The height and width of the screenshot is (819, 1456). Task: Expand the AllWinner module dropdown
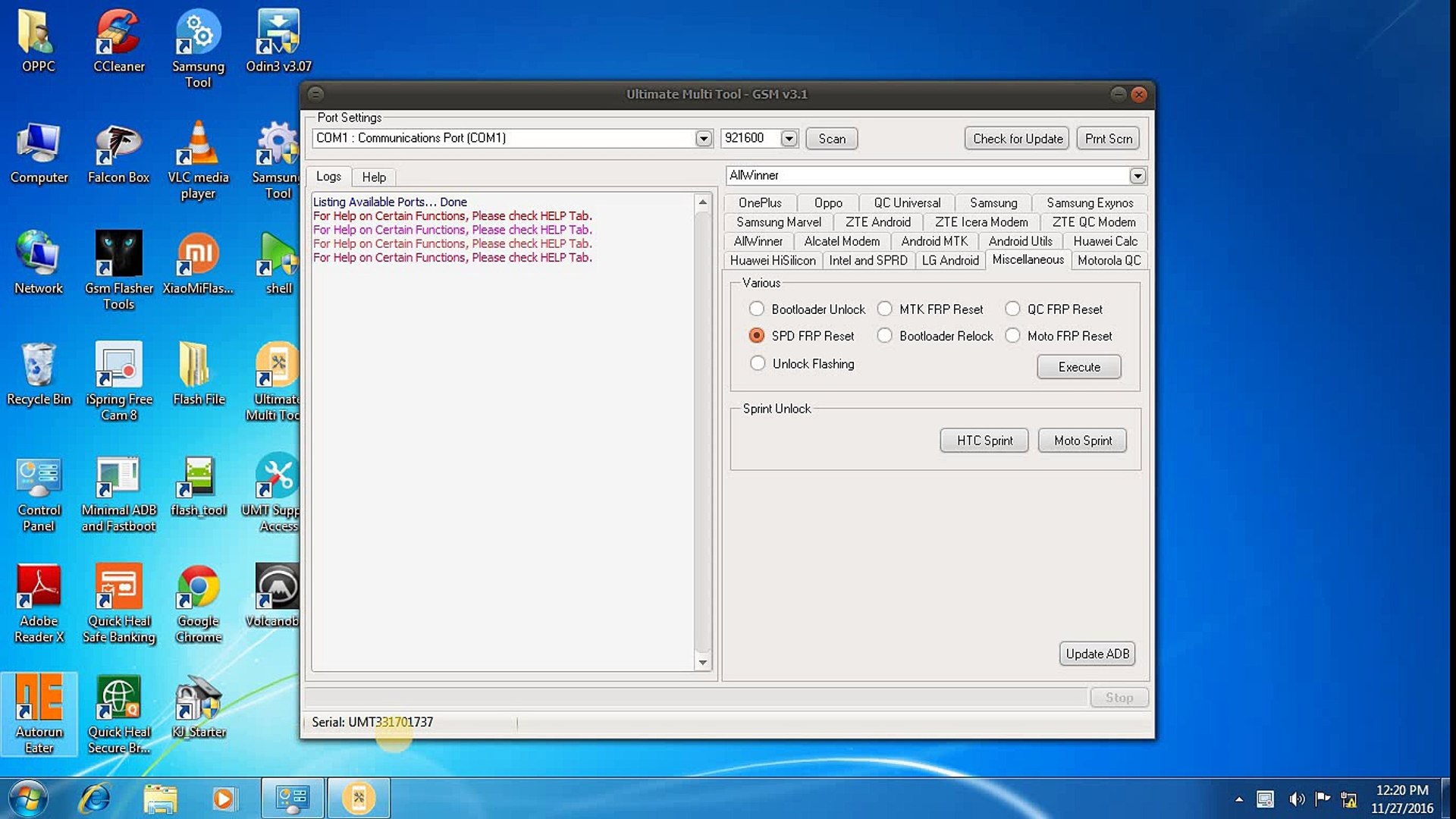pyautogui.click(x=1137, y=176)
